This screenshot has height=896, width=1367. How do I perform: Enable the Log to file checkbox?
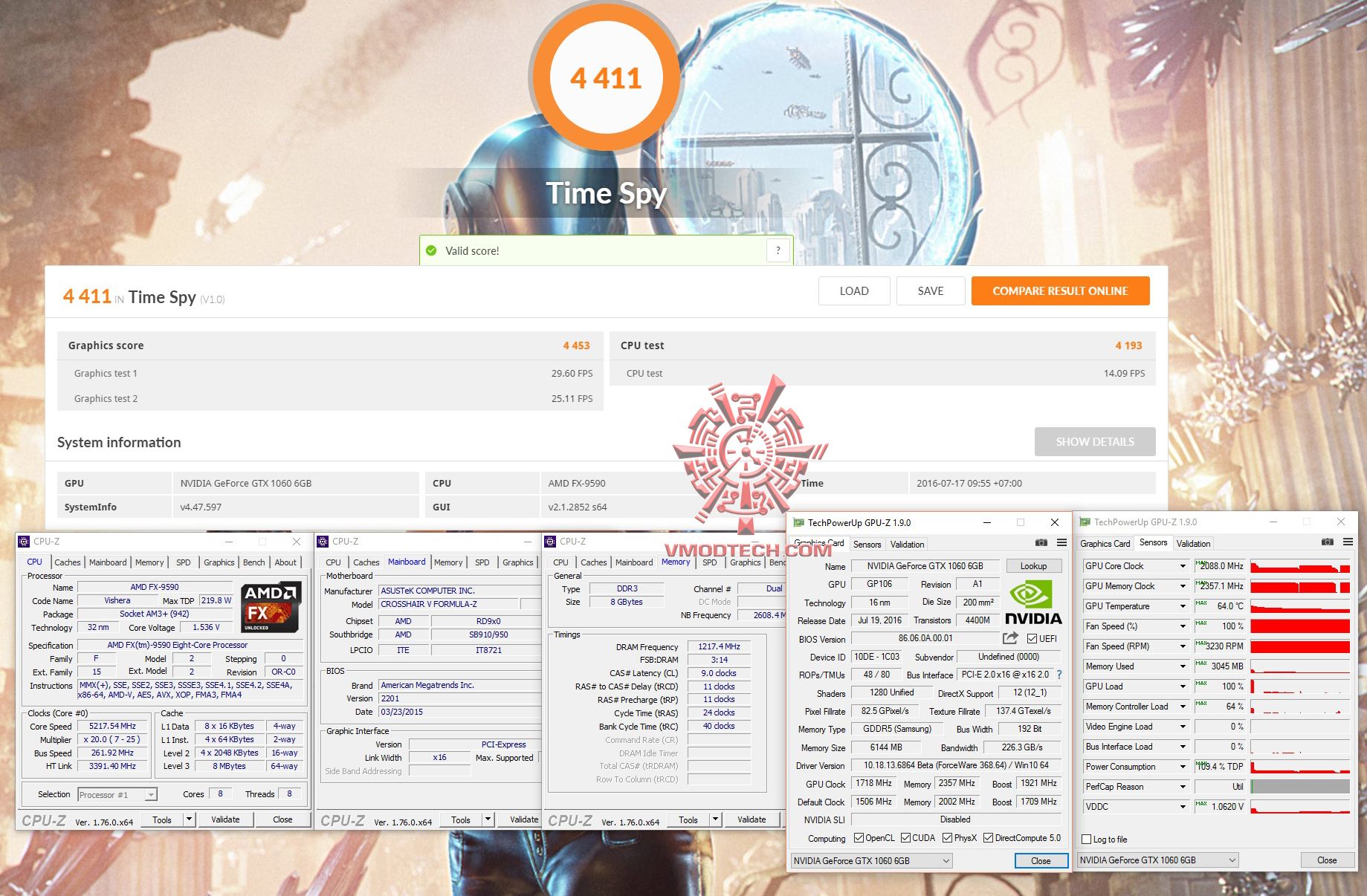(x=1087, y=840)
